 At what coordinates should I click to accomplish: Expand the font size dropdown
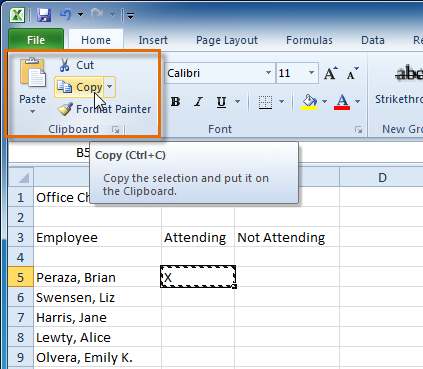[312, 73]
